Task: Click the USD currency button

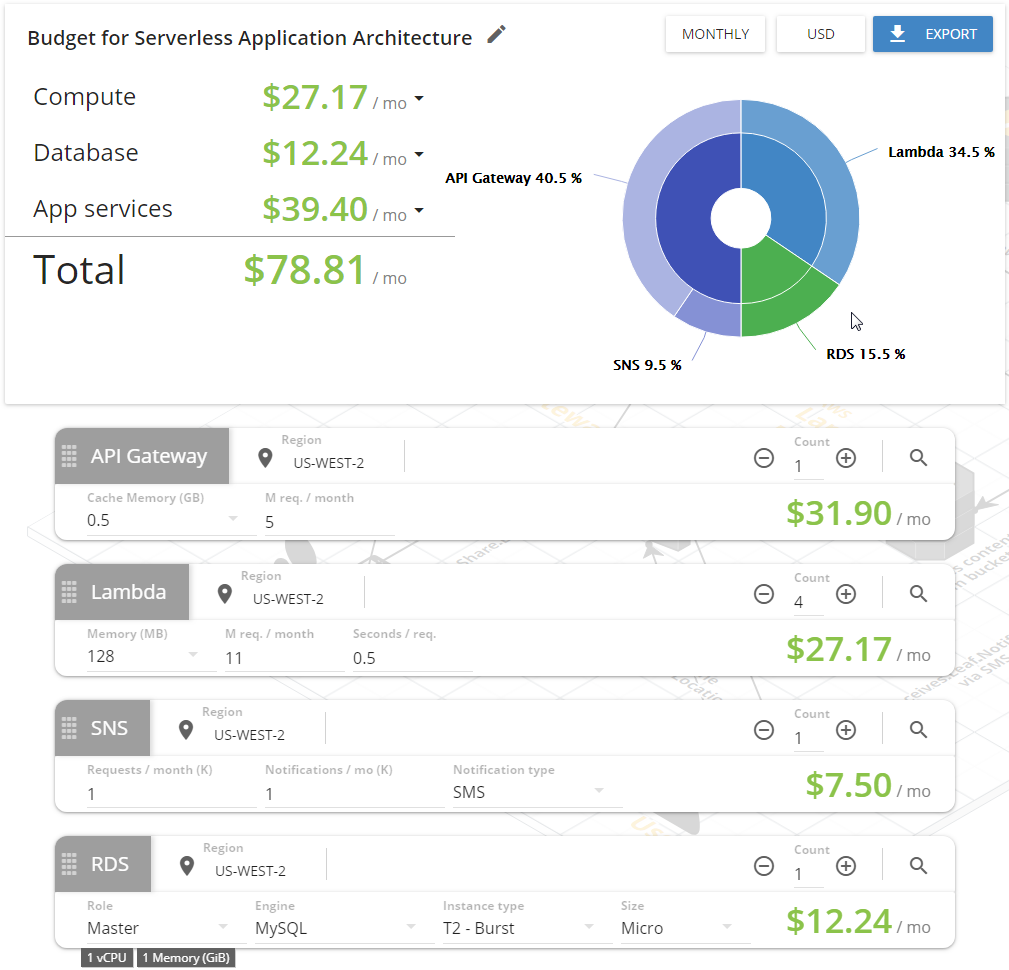Action: (820, 34)
